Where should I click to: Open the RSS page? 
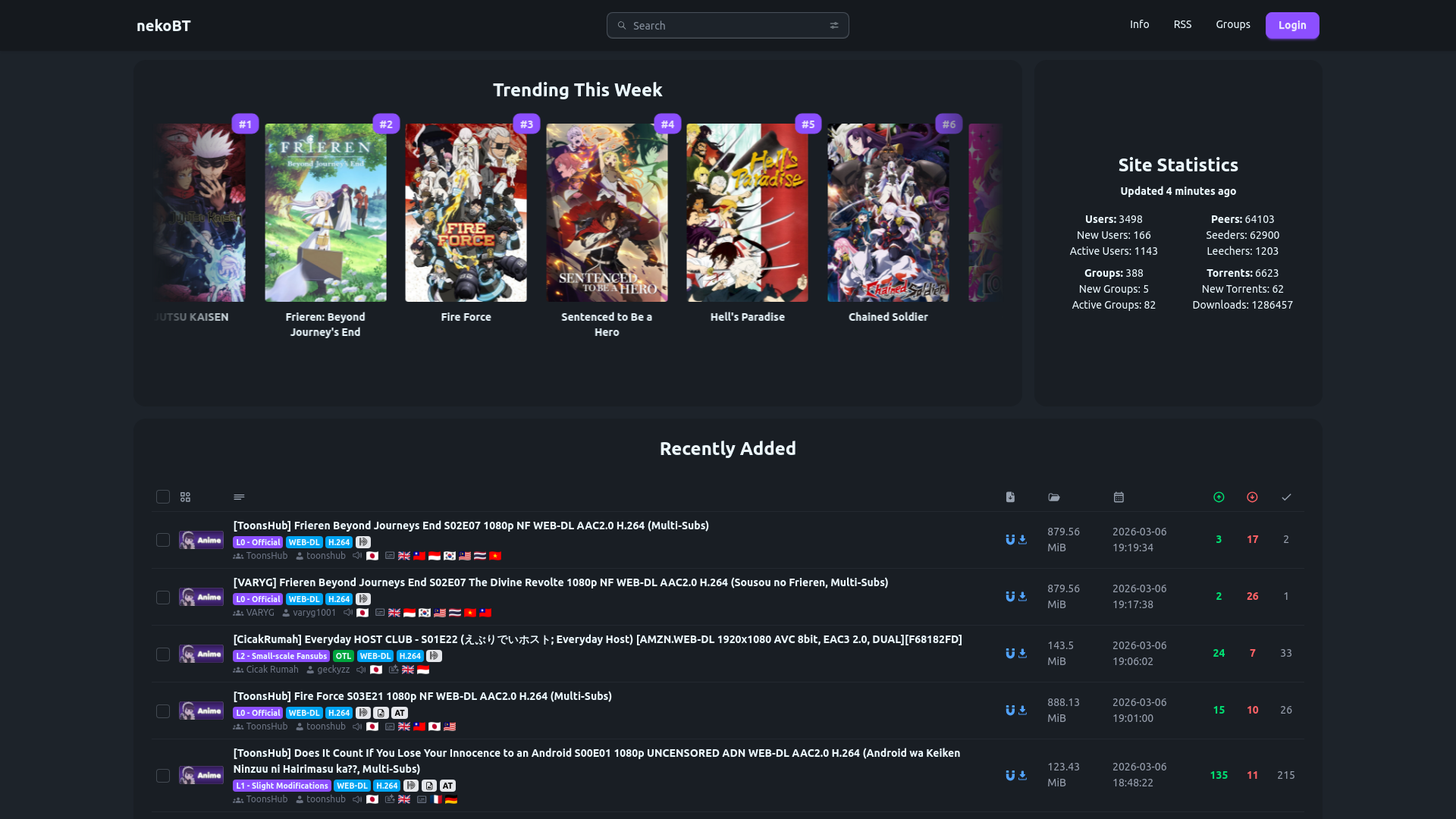click(x=1182, y=24)
